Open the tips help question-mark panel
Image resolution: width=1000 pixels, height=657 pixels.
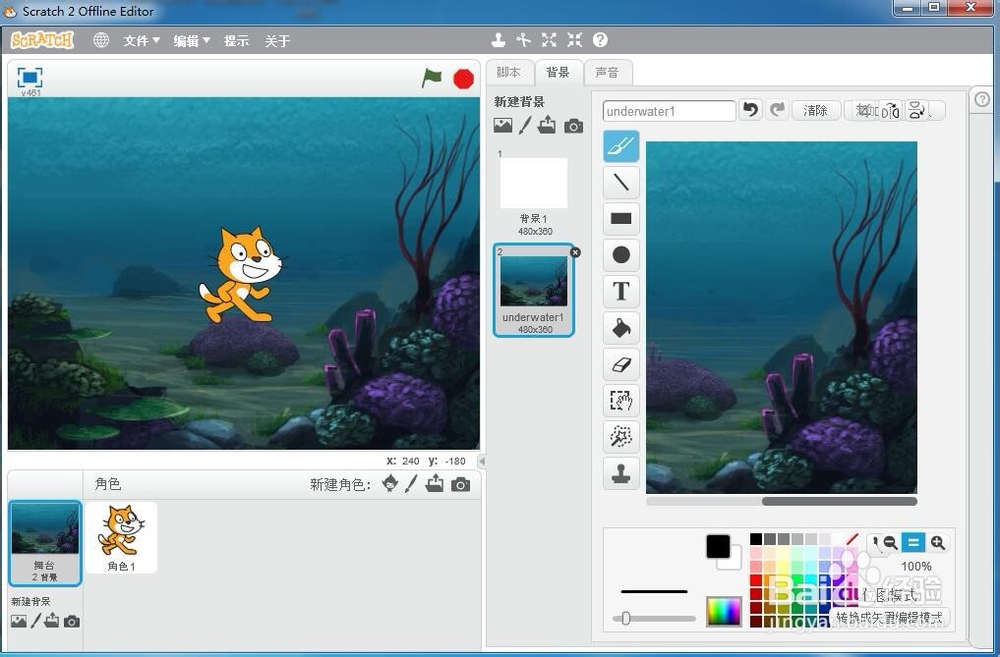click(982, 99)
